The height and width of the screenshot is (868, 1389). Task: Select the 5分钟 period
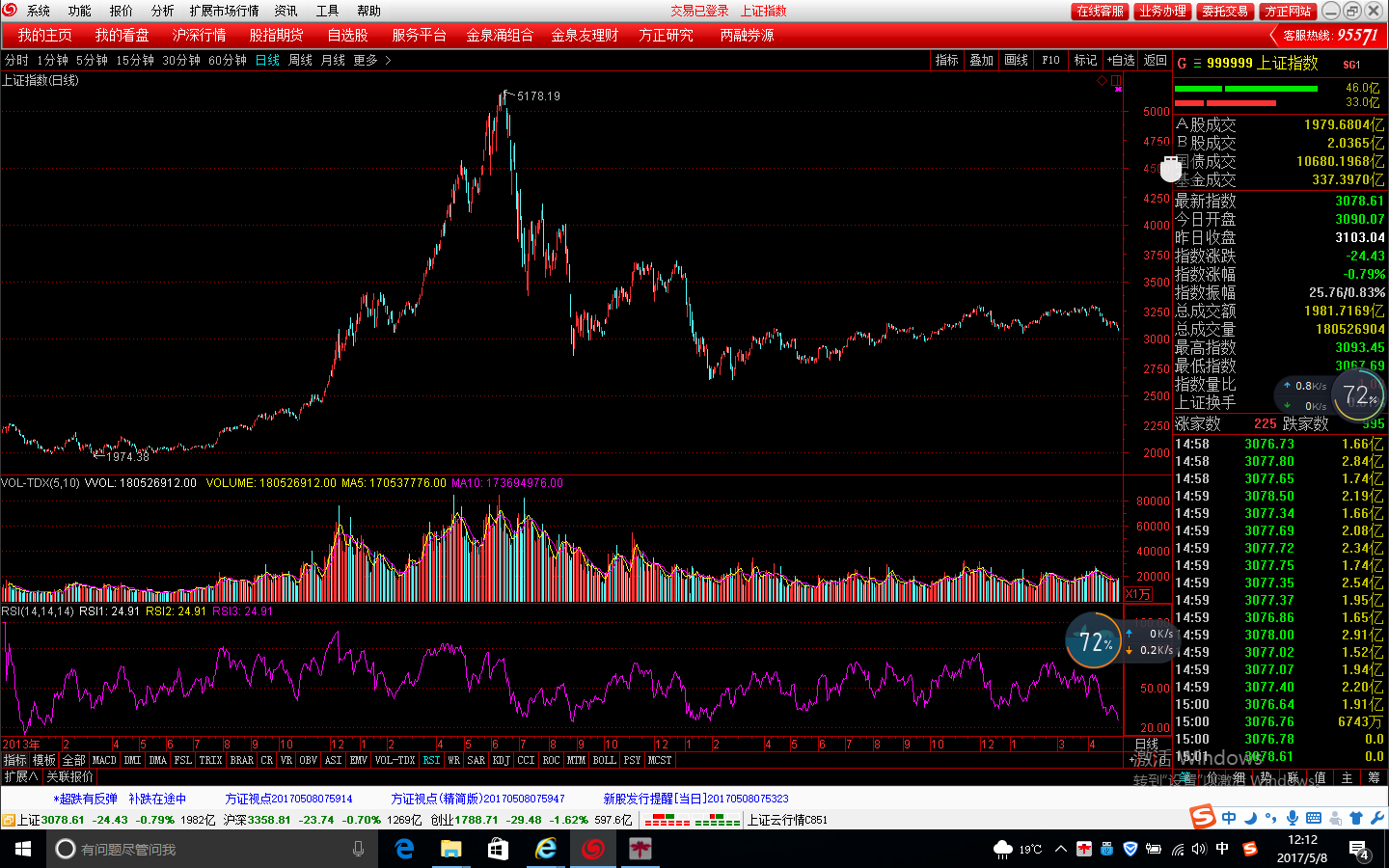(92, 60)
